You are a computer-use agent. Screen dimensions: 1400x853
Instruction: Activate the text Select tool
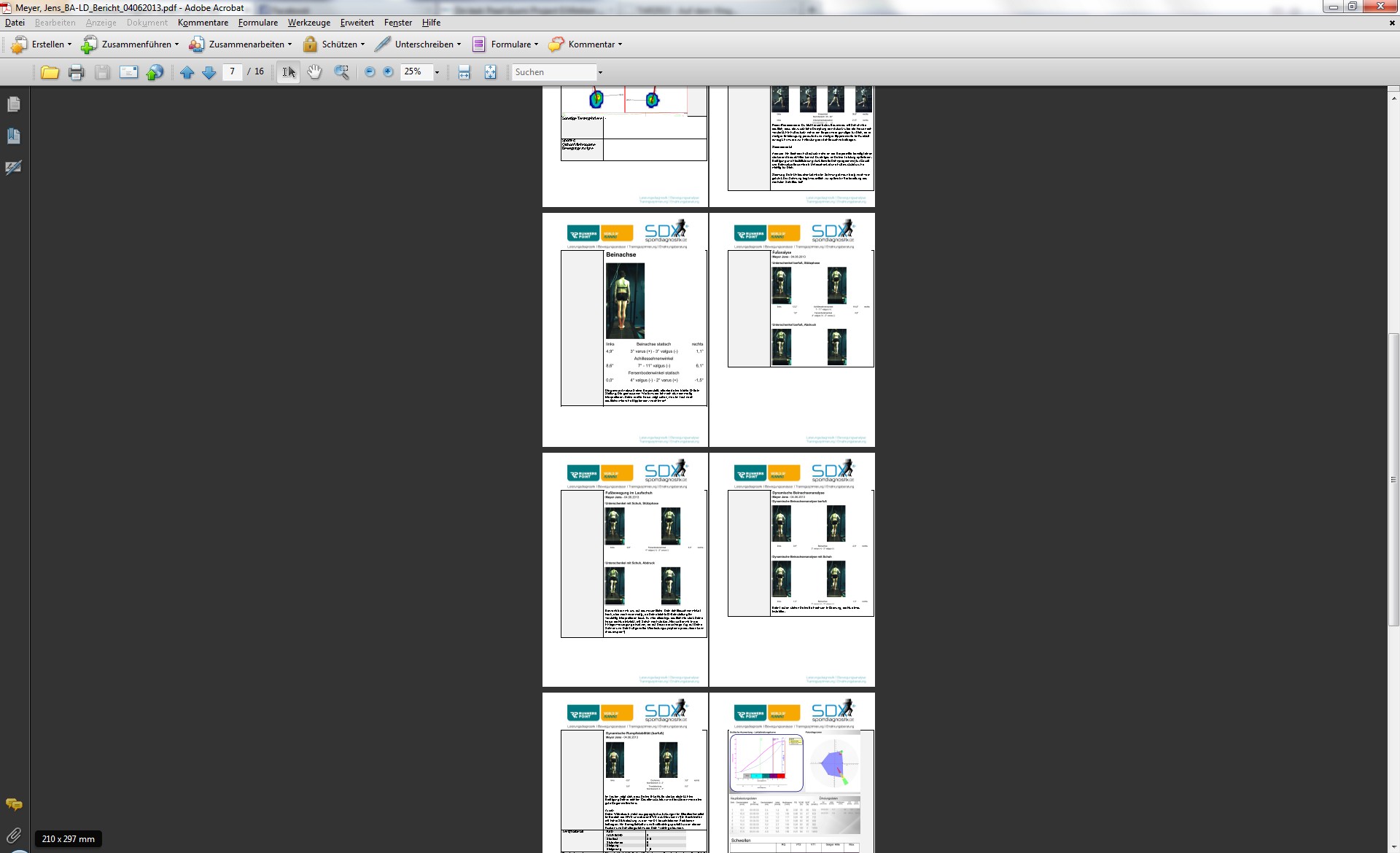click(x=289, y=72)
